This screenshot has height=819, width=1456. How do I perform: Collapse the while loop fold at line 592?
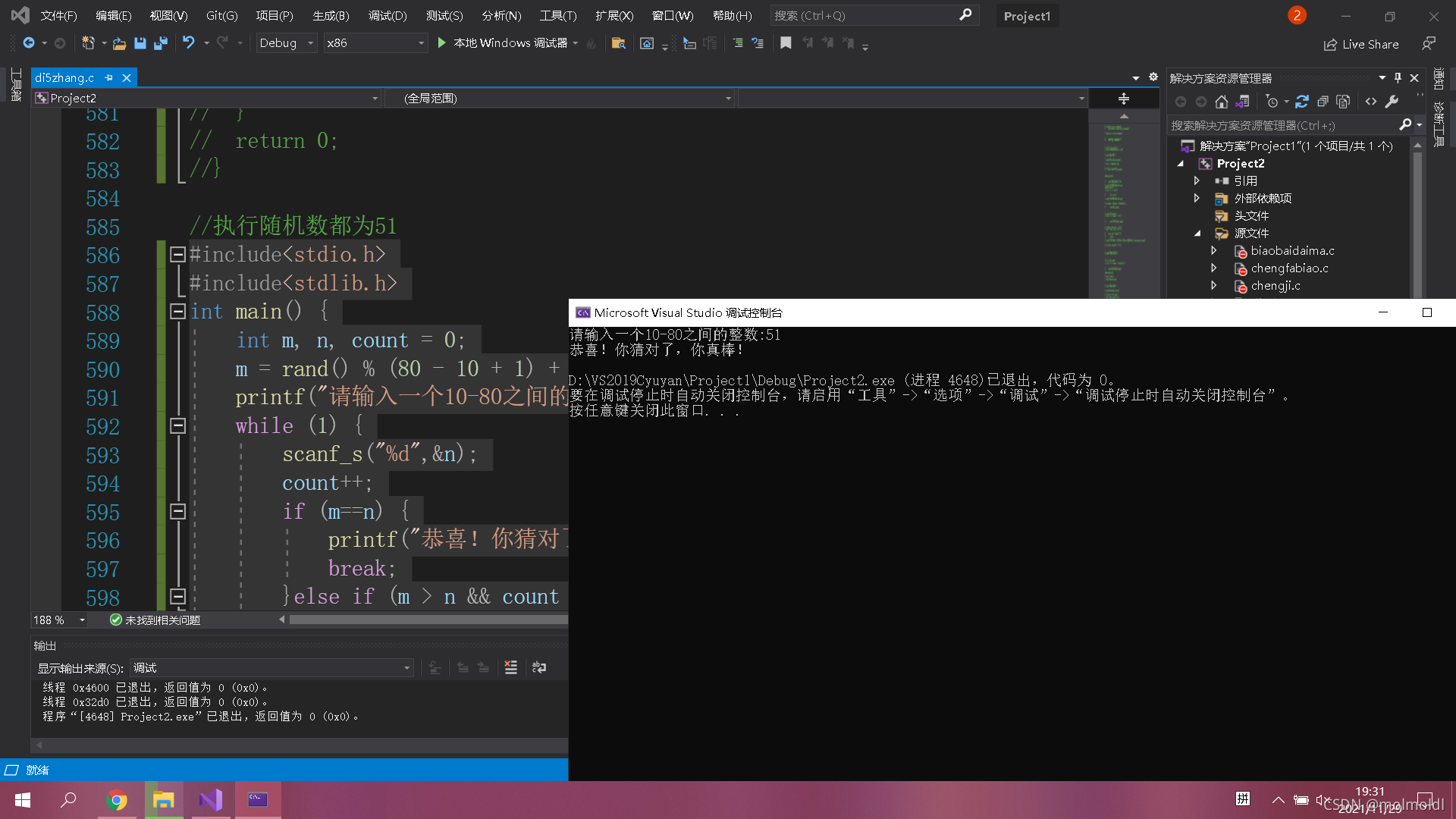click(x=177, y=426)
